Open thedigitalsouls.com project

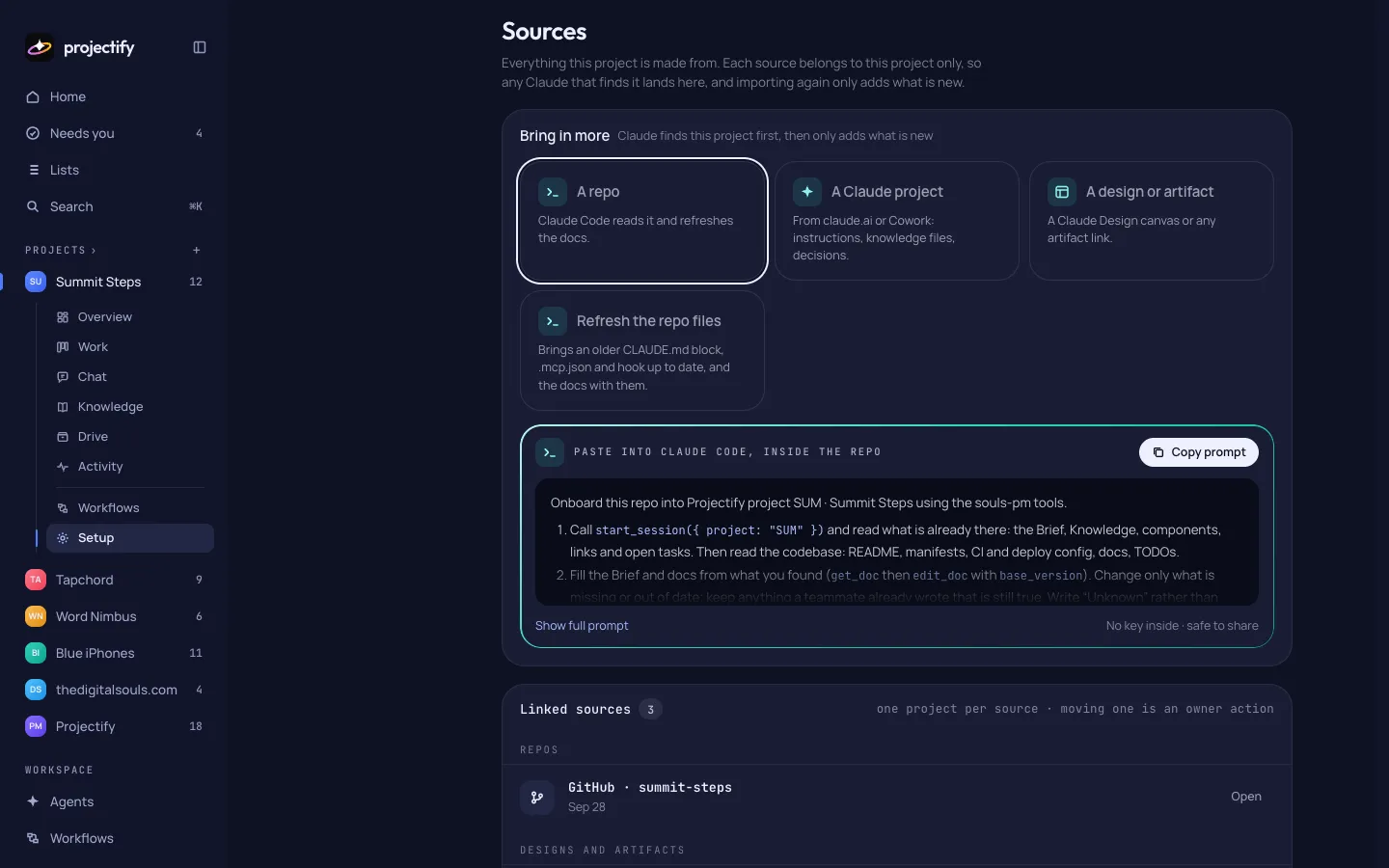click(116, 690)
